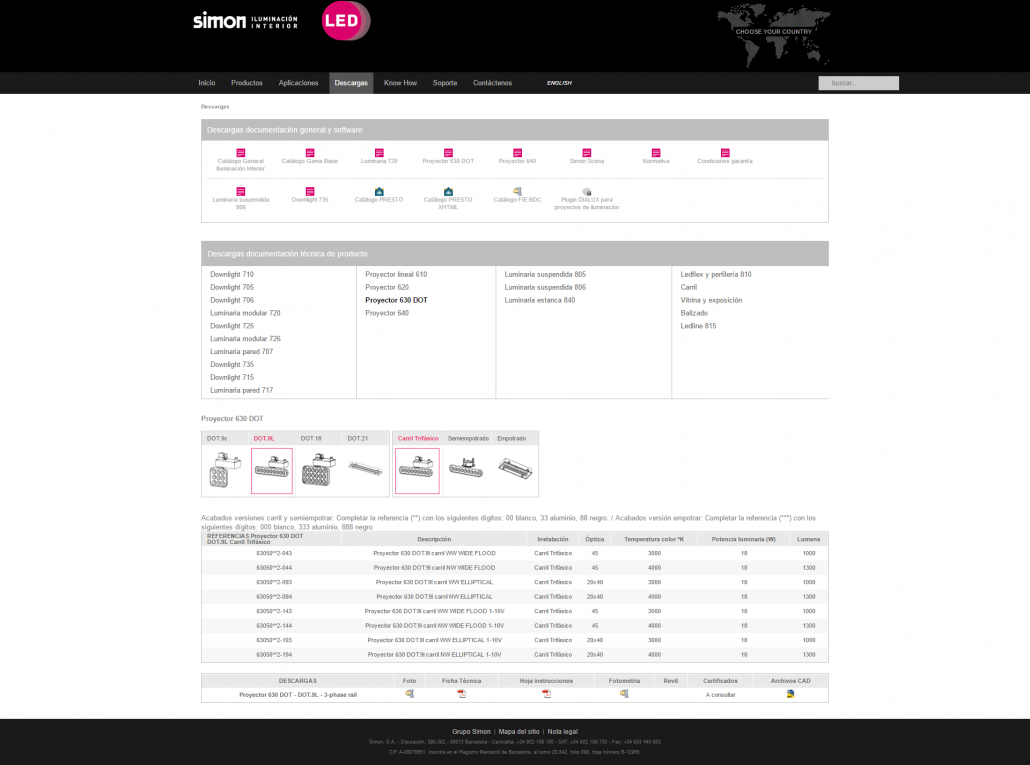Image resolution: width=1030 pixels, height=765 pixels.
Task: Click the Semiempotrado fixture thumbnail
Action: point(466,470)
